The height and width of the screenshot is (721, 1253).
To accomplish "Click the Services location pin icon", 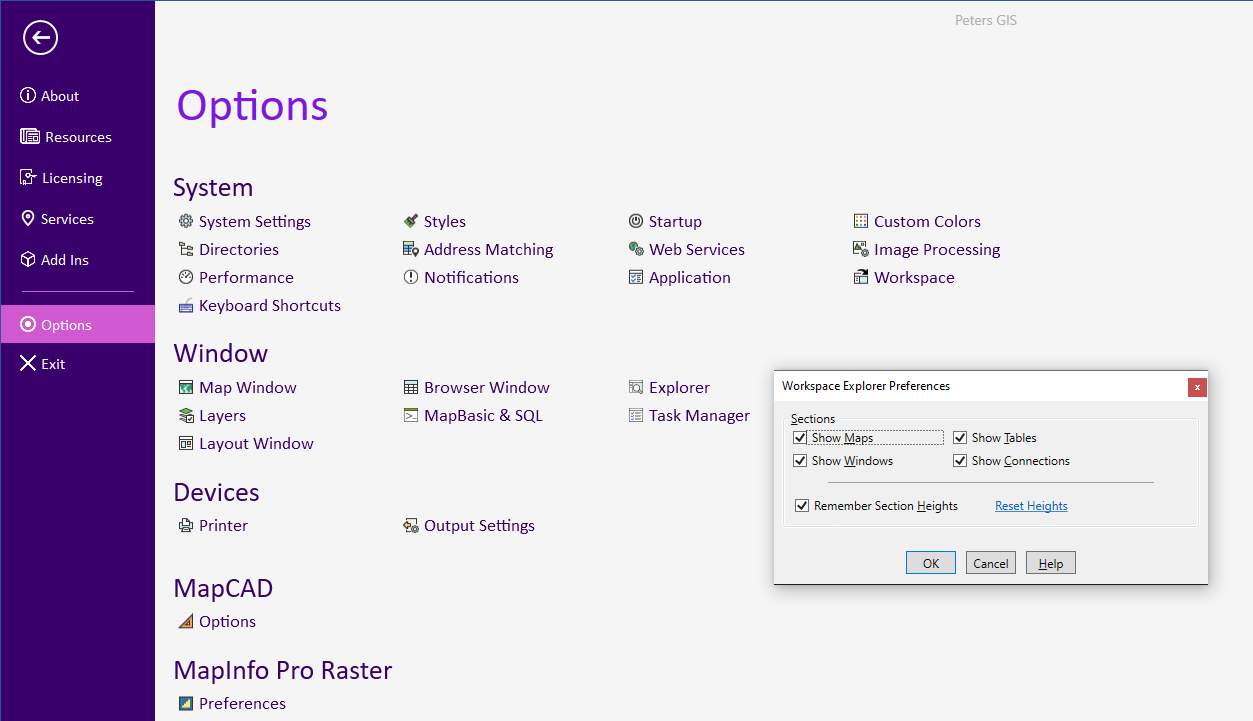I will pyautogui.click(x=28, y=219).
